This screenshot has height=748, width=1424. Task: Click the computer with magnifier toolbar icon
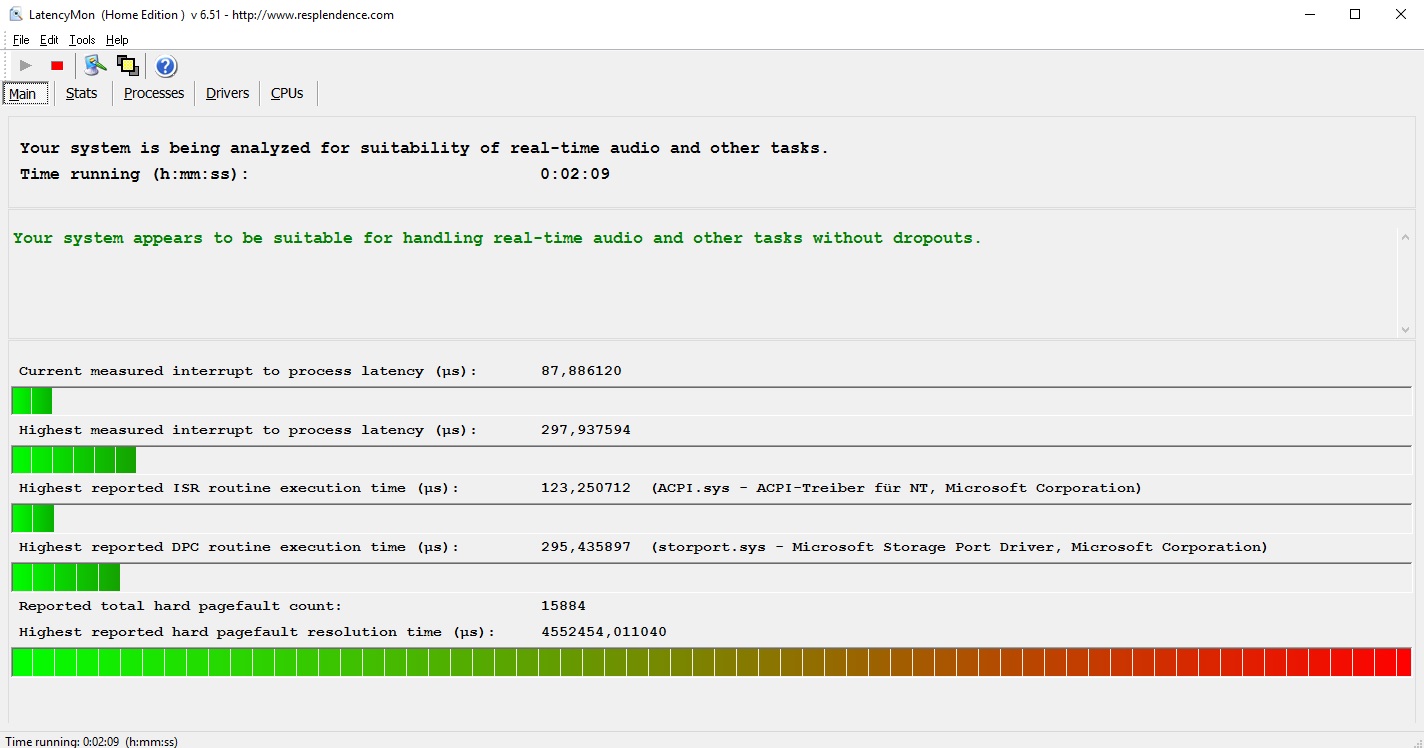(x=95, y=66)
